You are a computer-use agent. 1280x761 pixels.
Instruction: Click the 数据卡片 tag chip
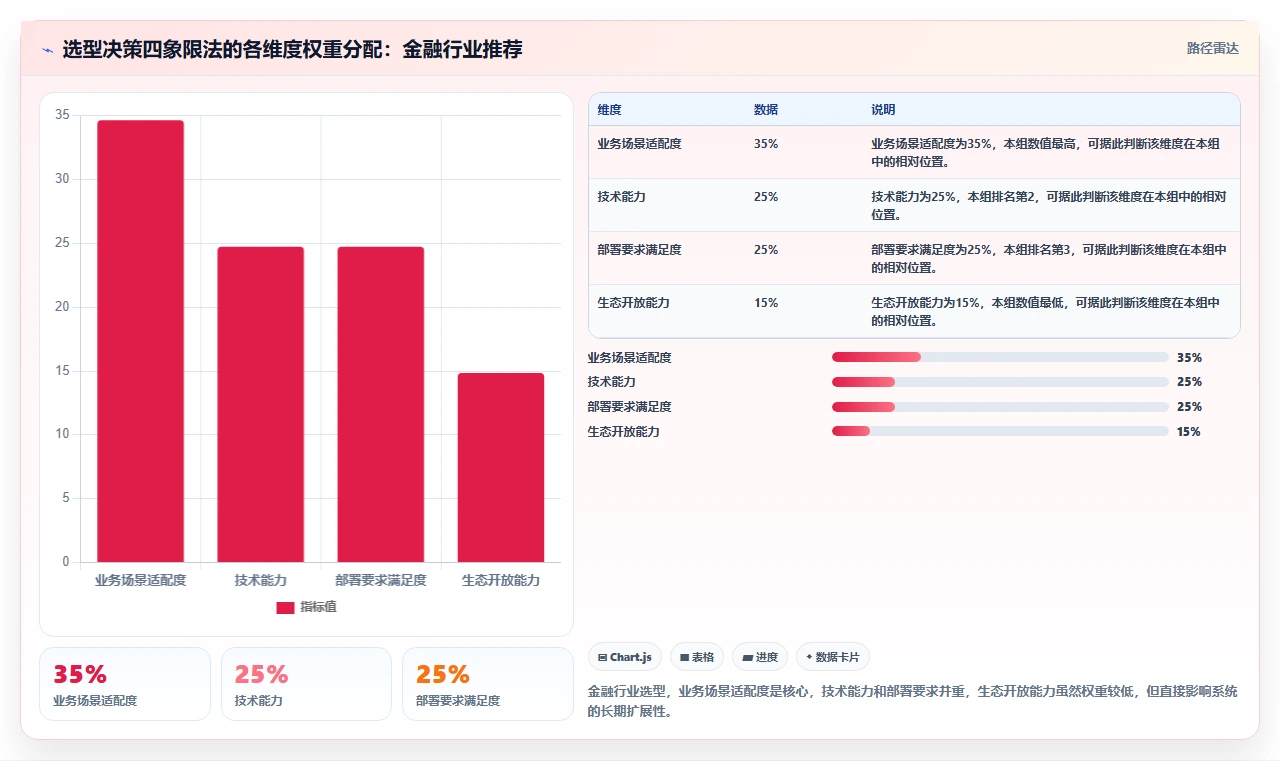833,657
